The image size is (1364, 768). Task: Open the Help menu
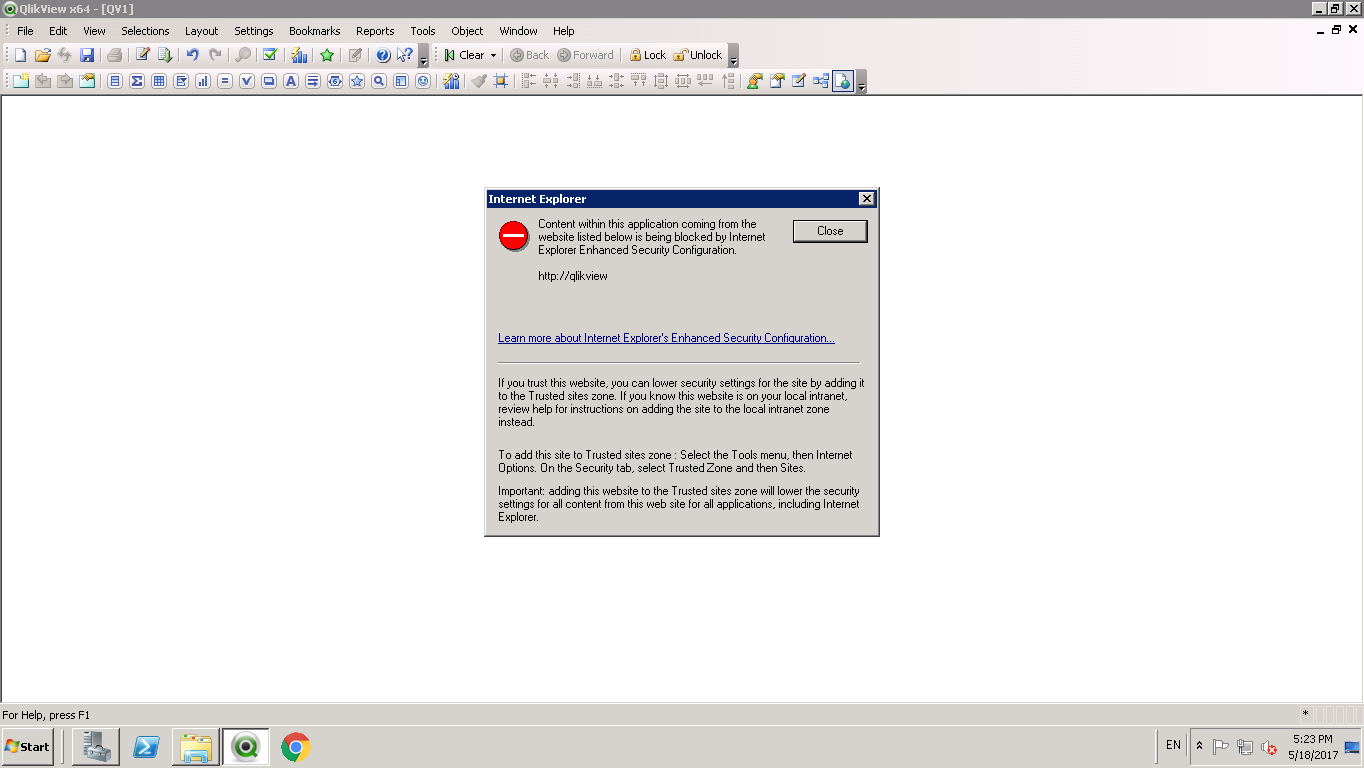[x=563, y=31]
